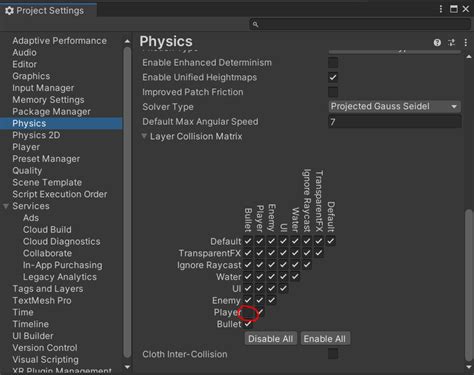The height and width of the screenshot is (375, 474).
Task: Collapse the Services tree section
Action: coord(6,206)
